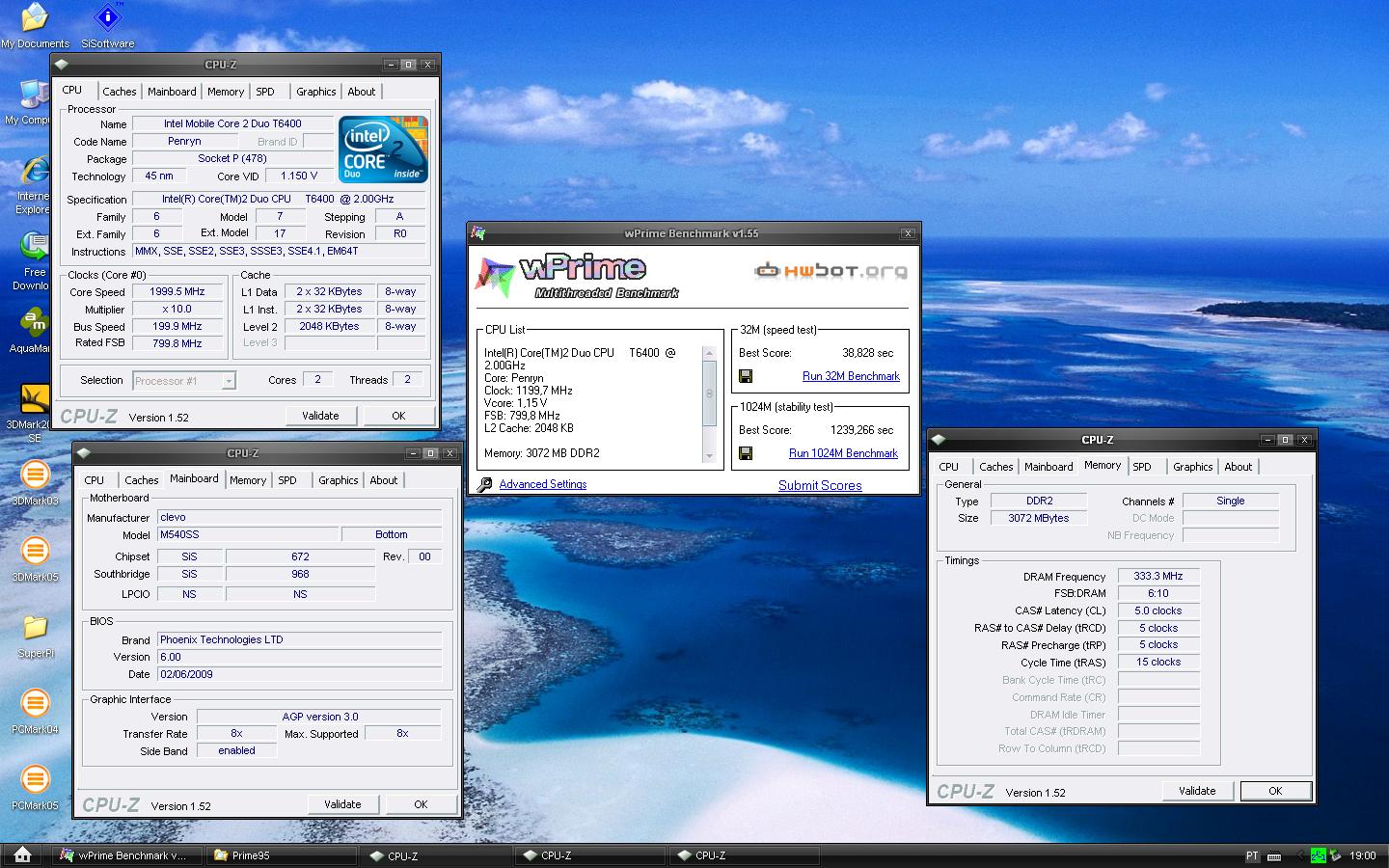Open SuperPI folder icon
The image size is (1389, 868).
[35, 636]
